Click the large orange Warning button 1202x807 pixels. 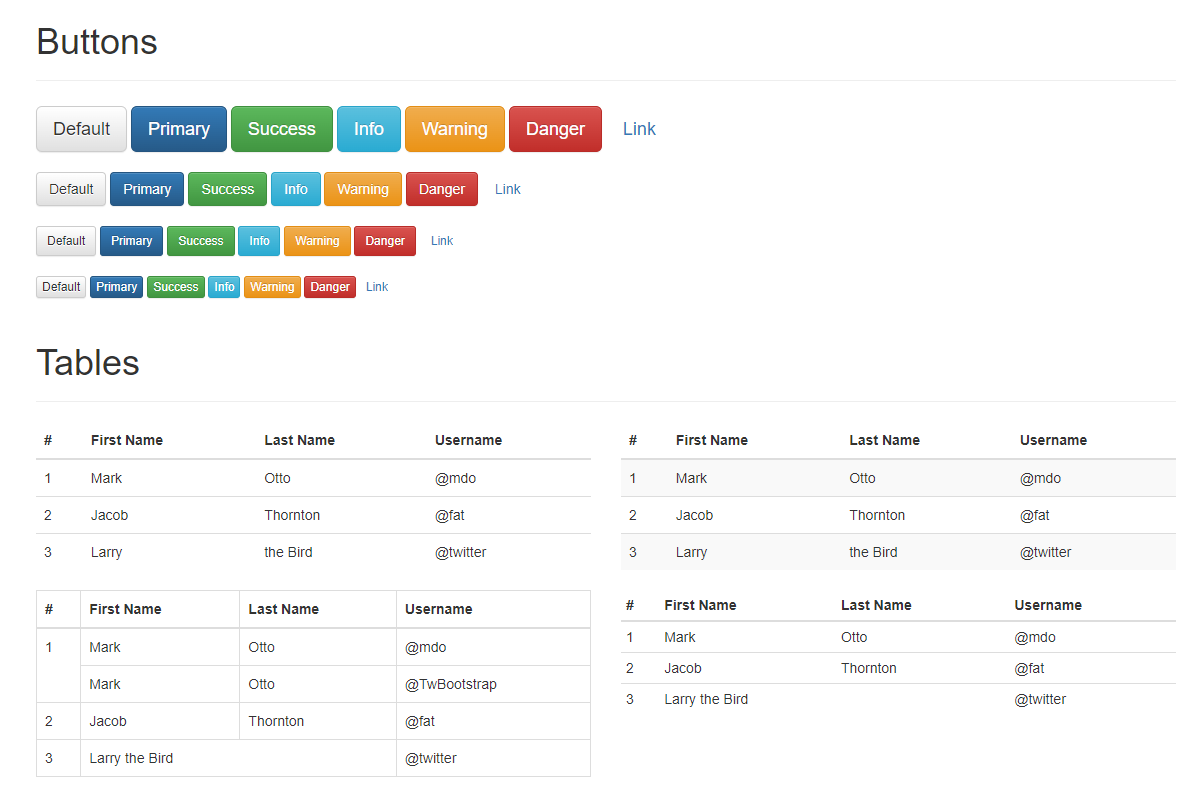tap(455, 129)
